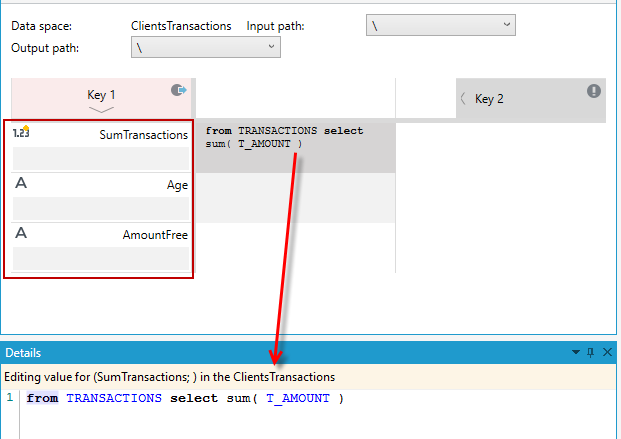Select the AmountFree row
Screen dimensions: 621x439
pyautogui.click(x=101, y=247)
